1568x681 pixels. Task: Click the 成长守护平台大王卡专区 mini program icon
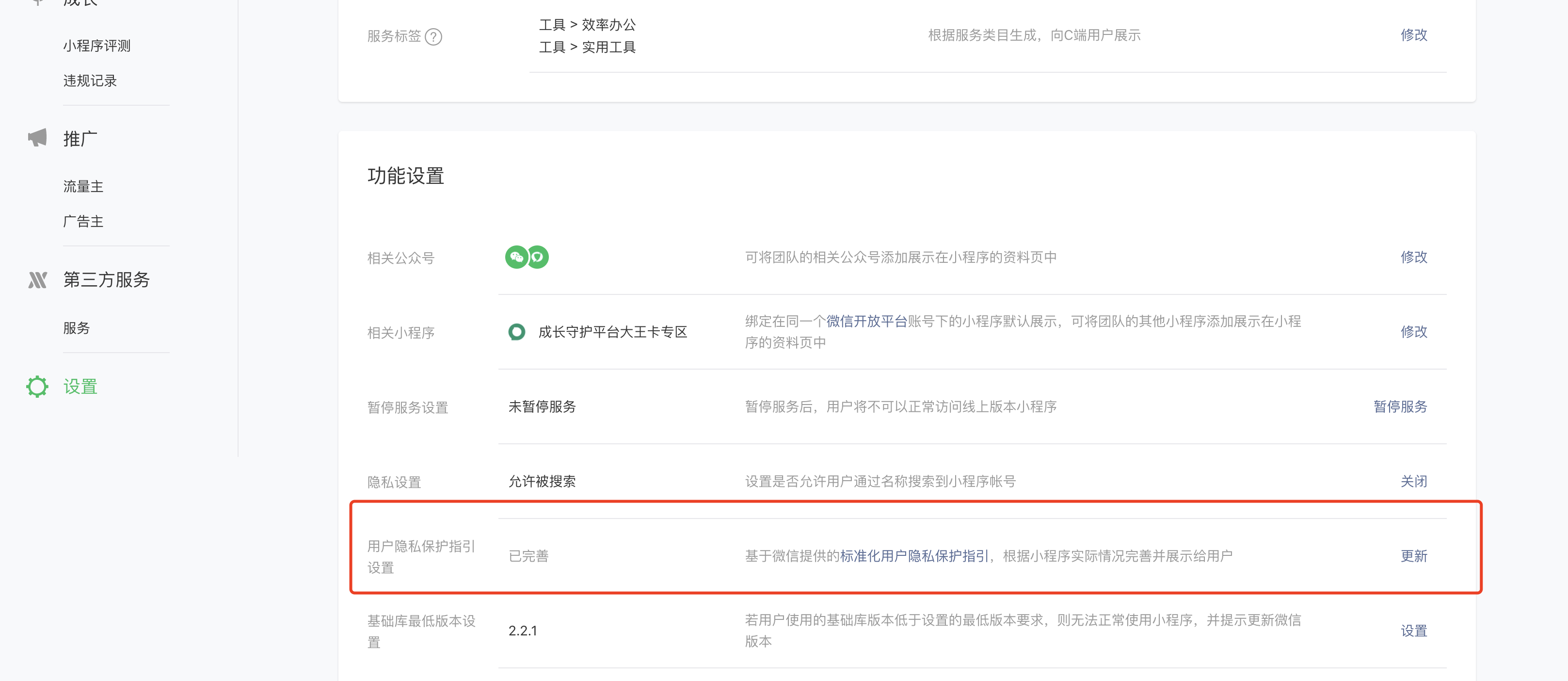[517, 332]
